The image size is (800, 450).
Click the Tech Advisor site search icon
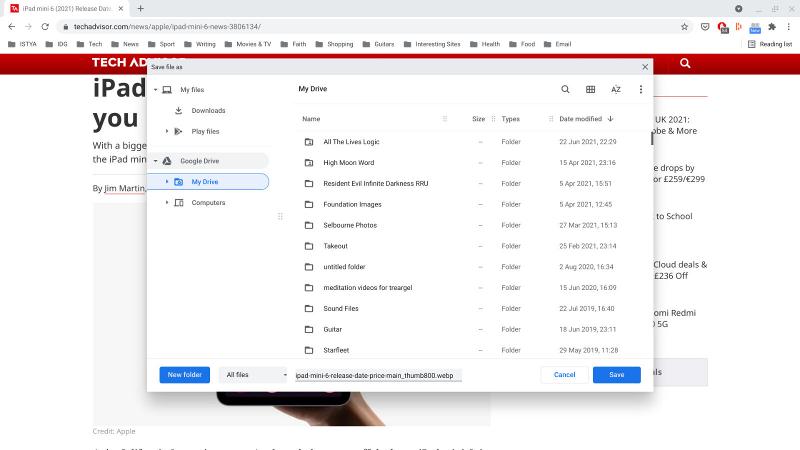click(685, 63)
